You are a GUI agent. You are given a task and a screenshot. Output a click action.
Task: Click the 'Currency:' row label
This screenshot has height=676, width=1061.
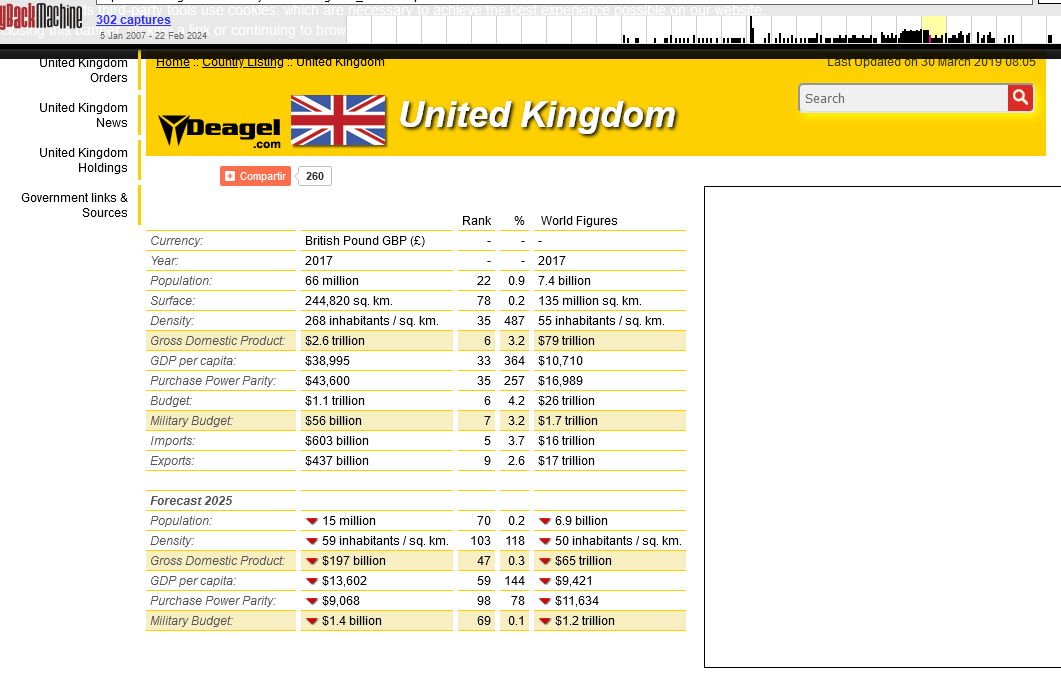tap(176, 241)
